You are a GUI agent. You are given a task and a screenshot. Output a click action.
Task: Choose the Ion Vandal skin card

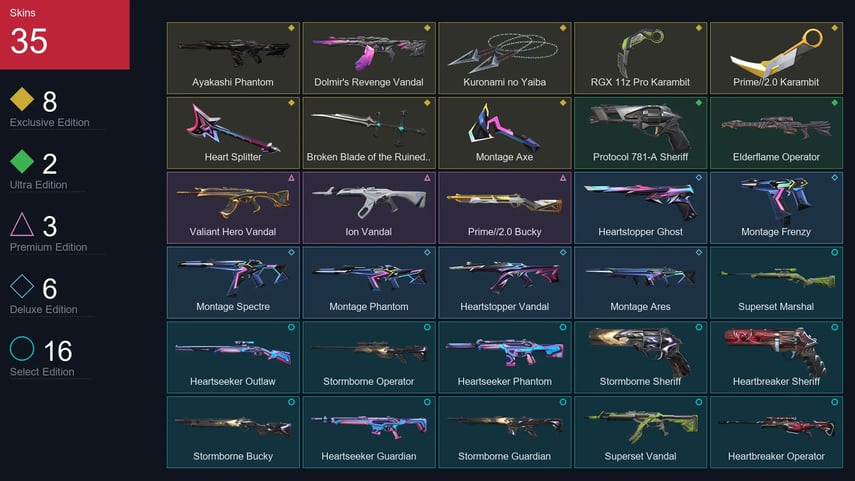pos(369,207)
